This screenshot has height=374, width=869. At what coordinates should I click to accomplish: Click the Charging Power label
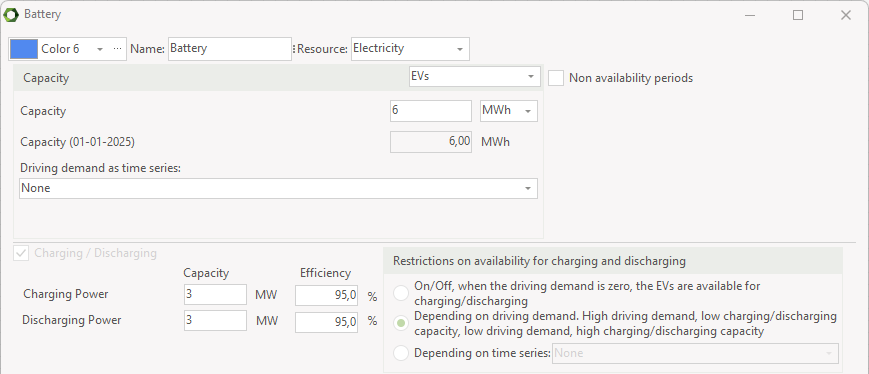(x=65, y=294)
